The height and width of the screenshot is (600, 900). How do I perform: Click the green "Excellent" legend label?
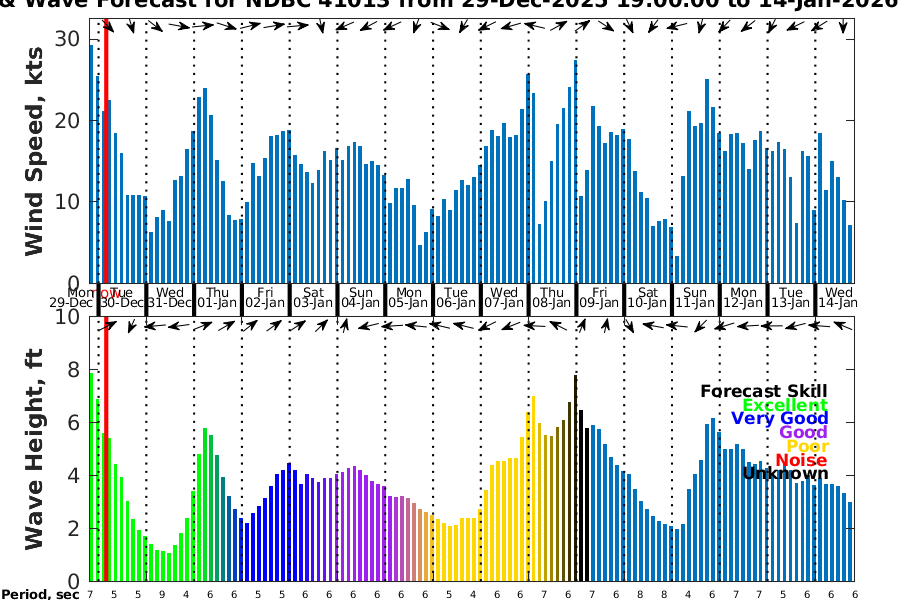[x=784, y=406]
